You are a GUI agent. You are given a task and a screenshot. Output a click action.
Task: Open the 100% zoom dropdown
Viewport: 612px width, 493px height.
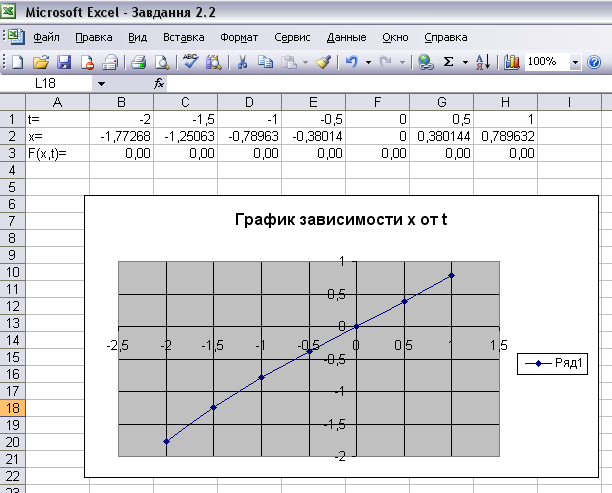pyautogui.click(x=575, y=62)
